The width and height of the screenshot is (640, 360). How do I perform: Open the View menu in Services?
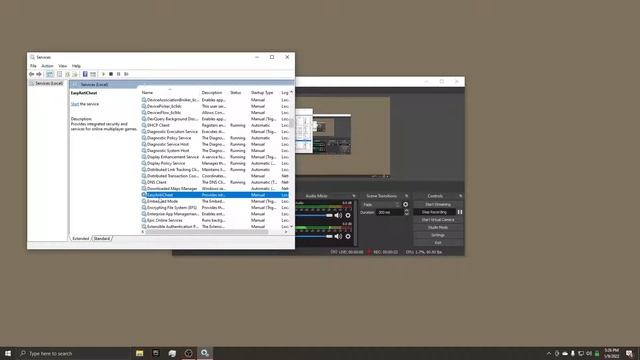click(x=62, y=66)
